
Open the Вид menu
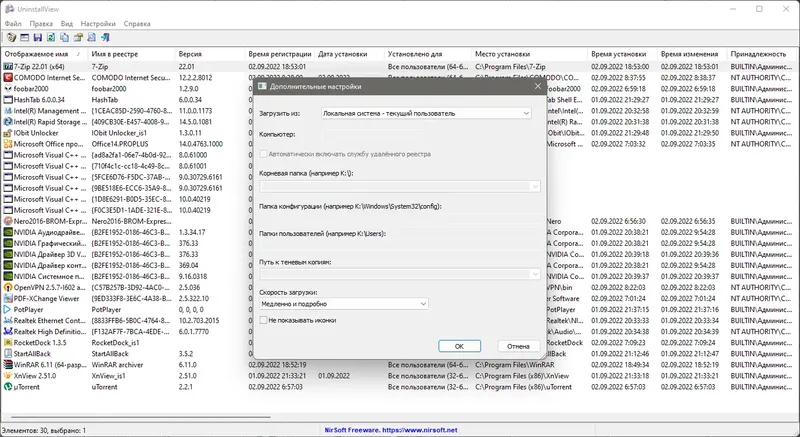[x=67, y=23]
